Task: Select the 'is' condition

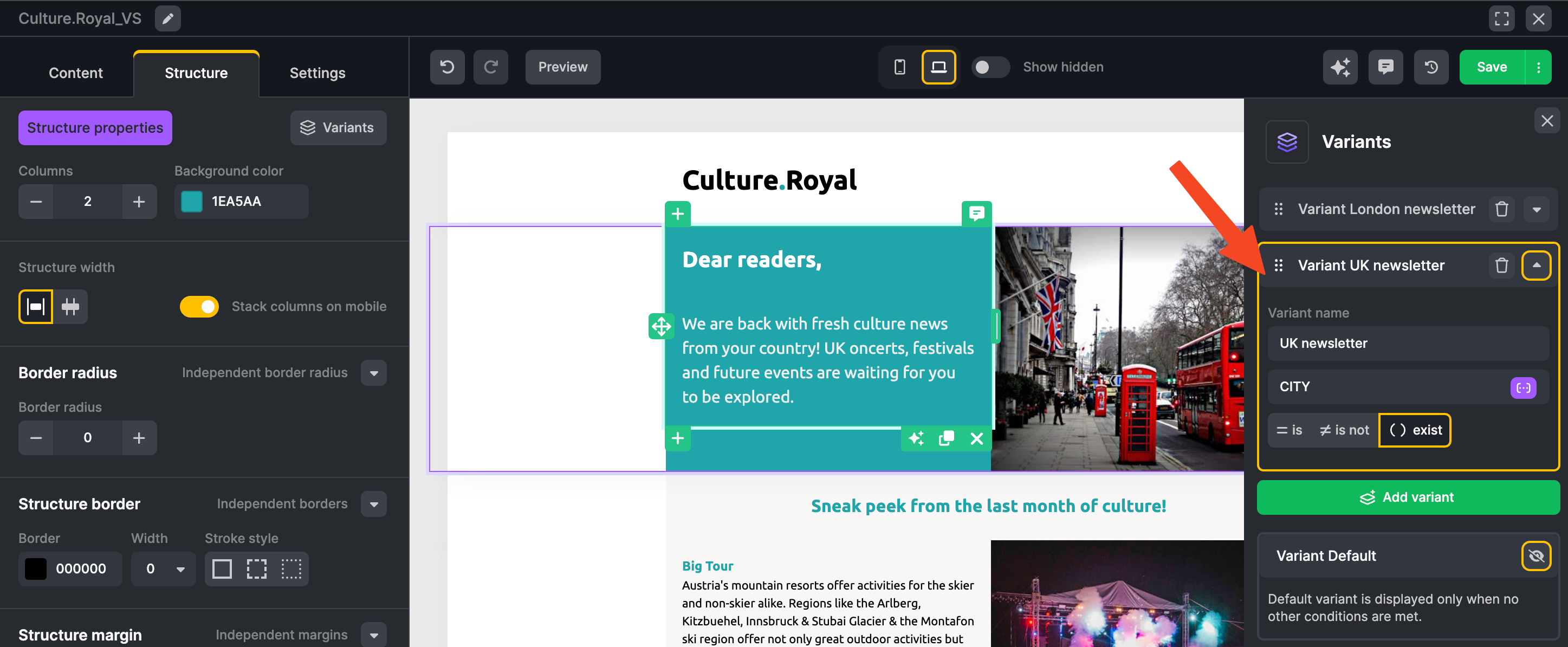Action: [x=1289, y=430]
